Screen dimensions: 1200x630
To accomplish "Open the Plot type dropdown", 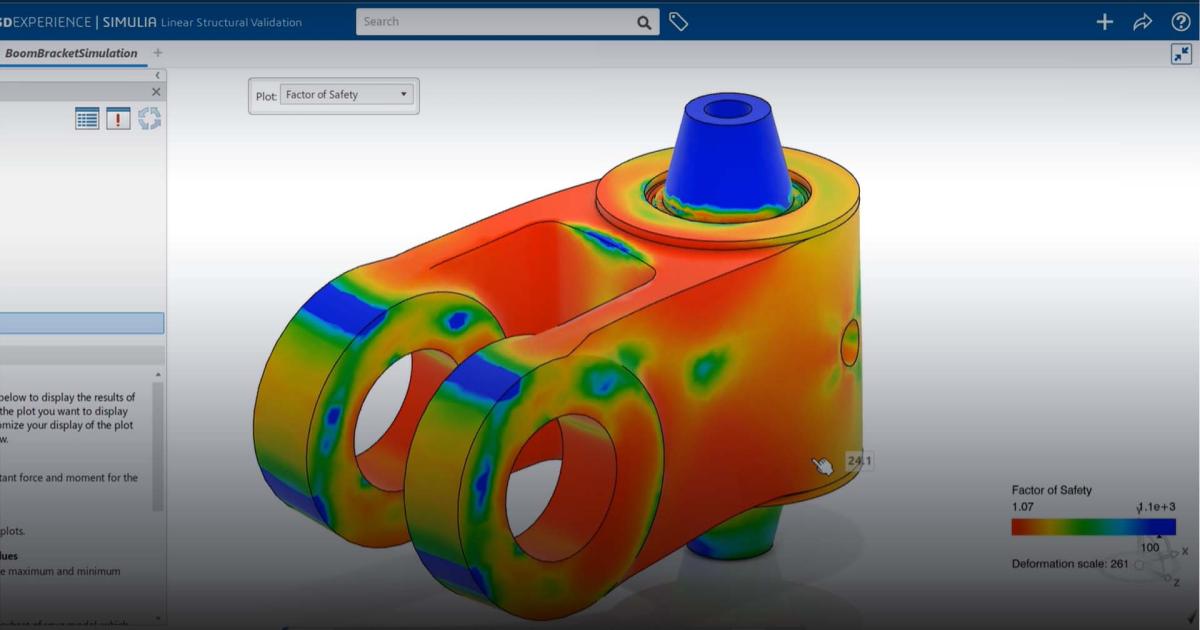I will [x=345, y=94].
